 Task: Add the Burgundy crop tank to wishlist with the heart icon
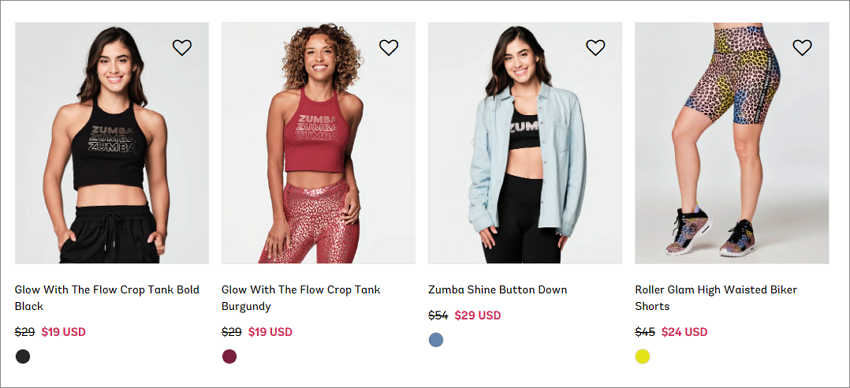[x=389, y=48]
